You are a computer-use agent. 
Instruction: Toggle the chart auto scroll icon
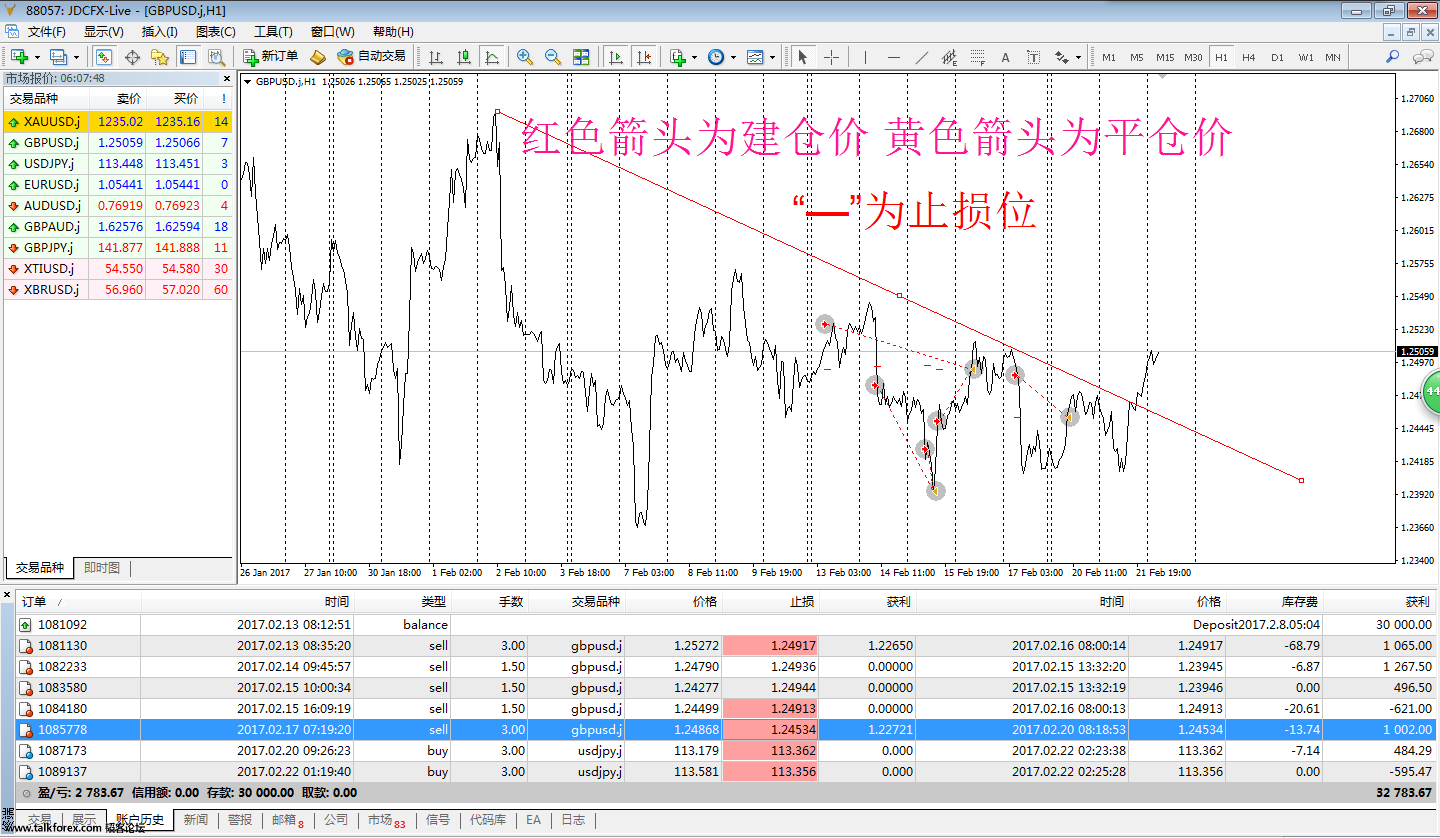[x=615, y=57]
